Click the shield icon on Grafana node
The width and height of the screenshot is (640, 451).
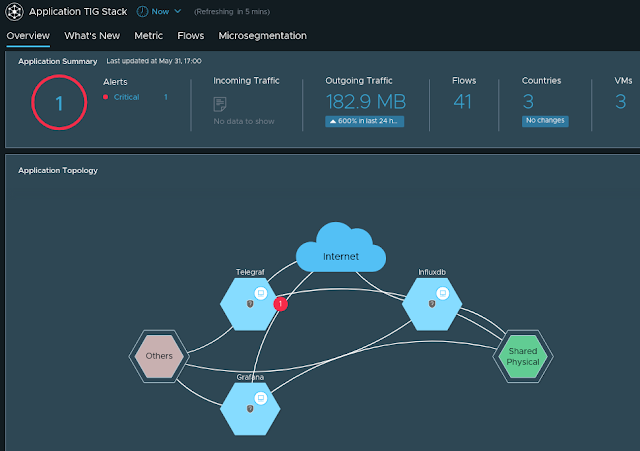click(x=250, y=409)
